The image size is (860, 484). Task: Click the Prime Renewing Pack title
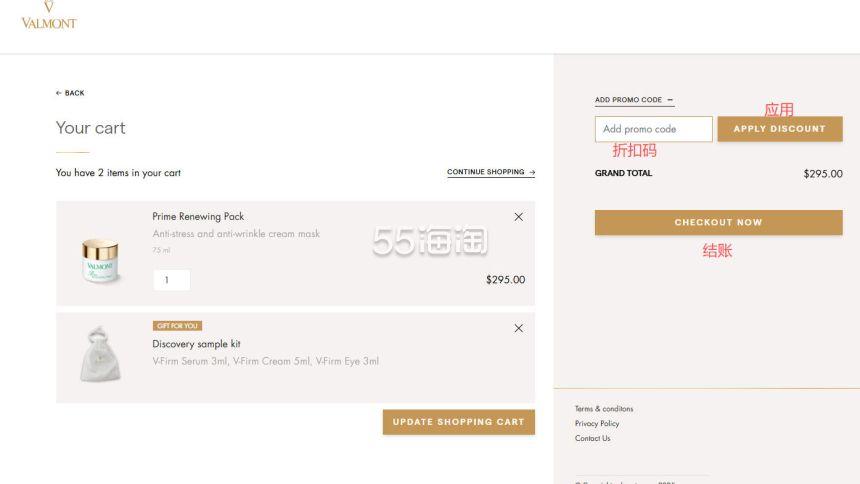click(198, 216)
